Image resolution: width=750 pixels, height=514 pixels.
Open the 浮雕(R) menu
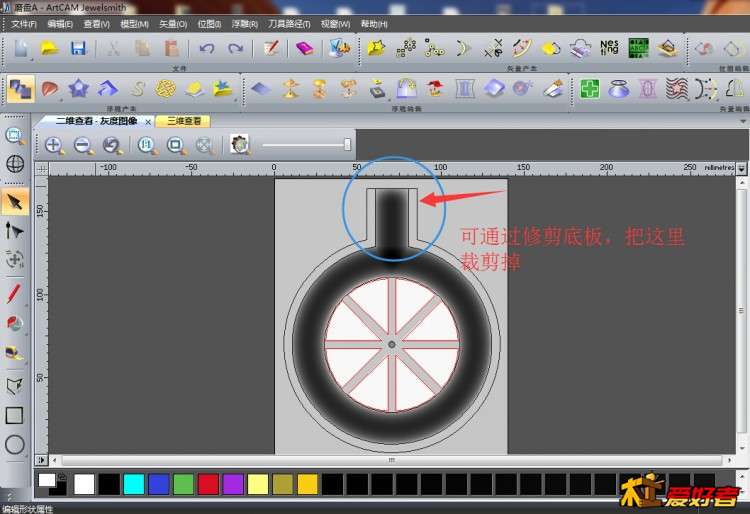(244, 23)
